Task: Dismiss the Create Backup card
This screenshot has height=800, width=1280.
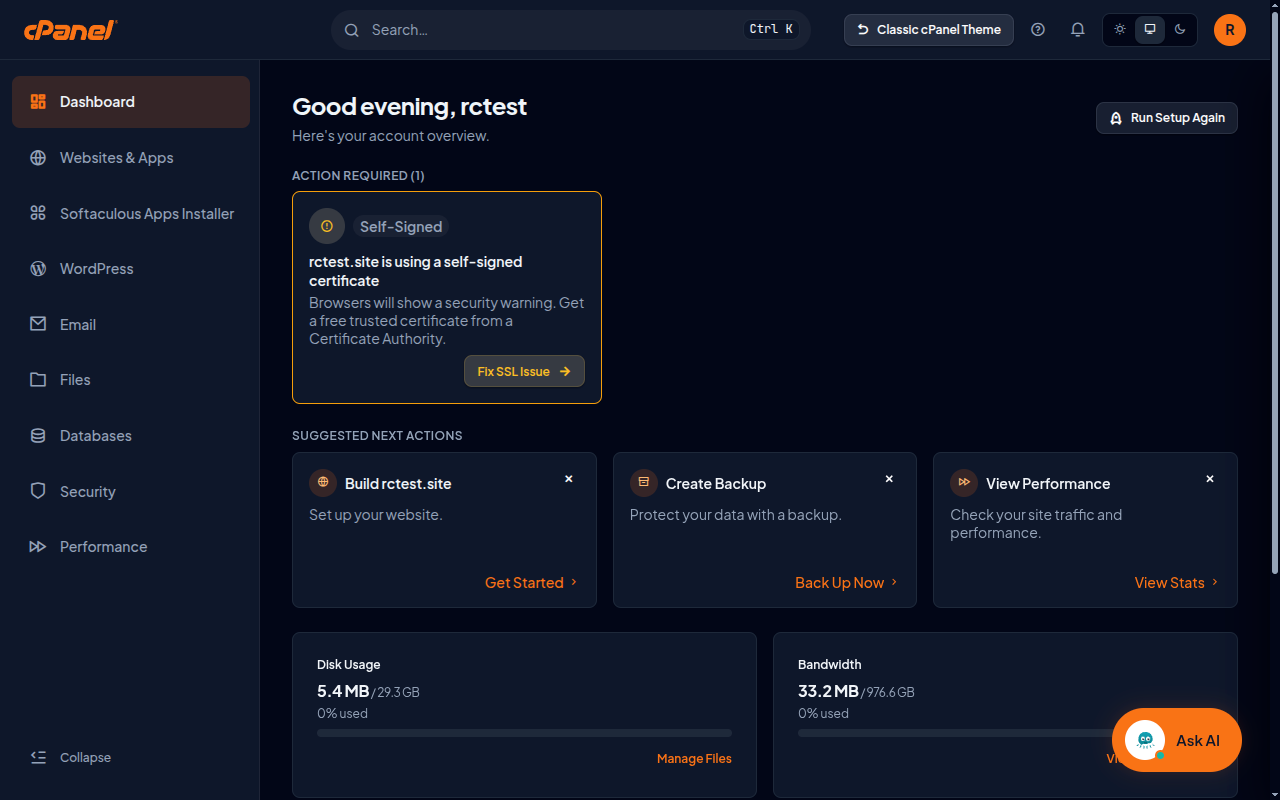Action: coord(889,479)
